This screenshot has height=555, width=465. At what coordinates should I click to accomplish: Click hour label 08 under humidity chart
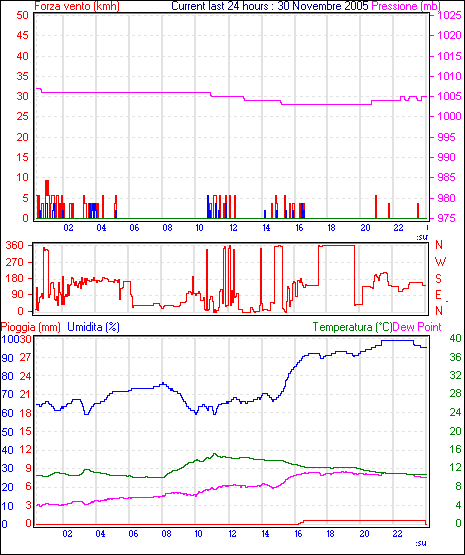pos(166,534)
